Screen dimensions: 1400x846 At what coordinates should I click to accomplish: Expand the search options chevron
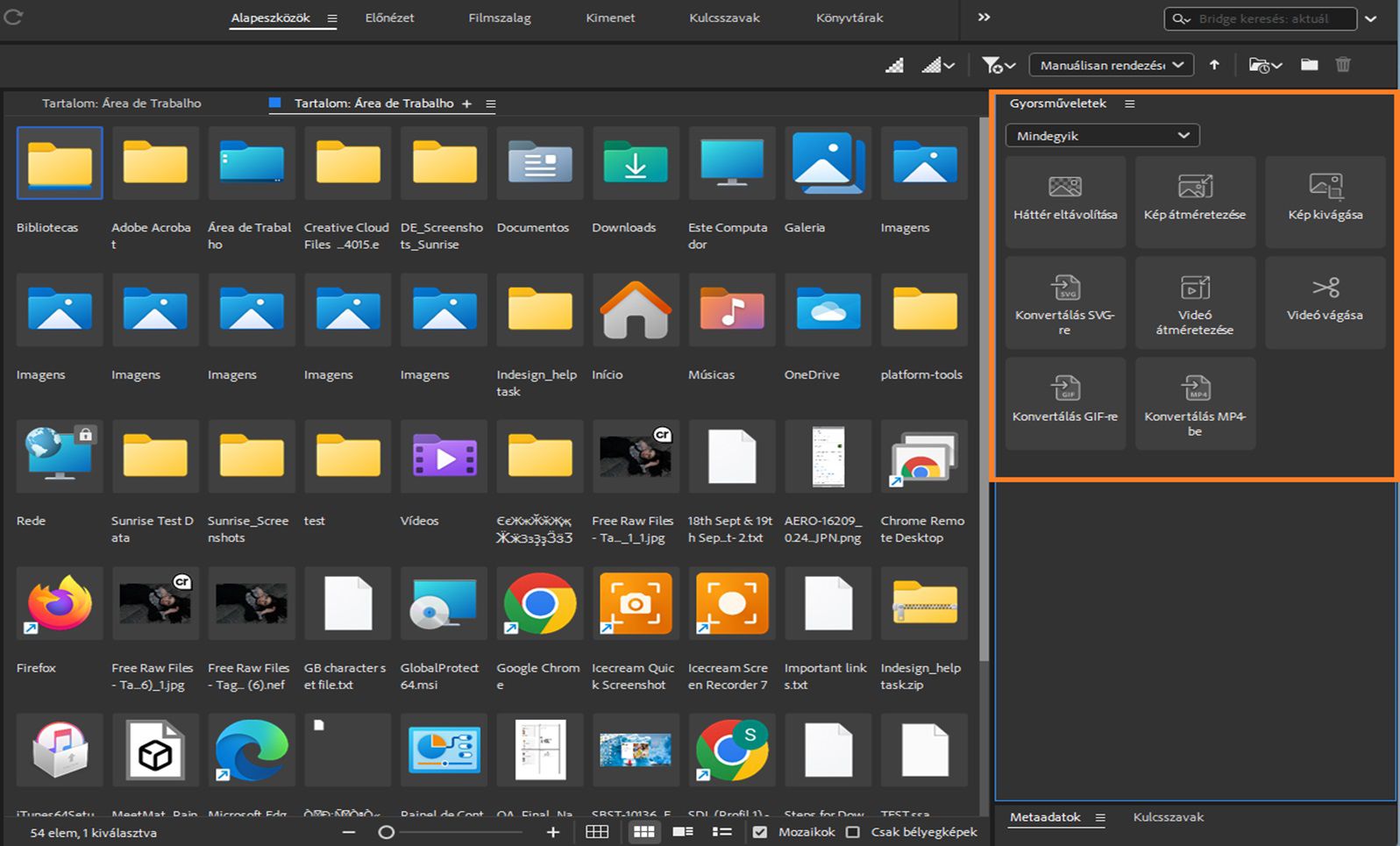pyautogui.click(x=1370, y=18)
